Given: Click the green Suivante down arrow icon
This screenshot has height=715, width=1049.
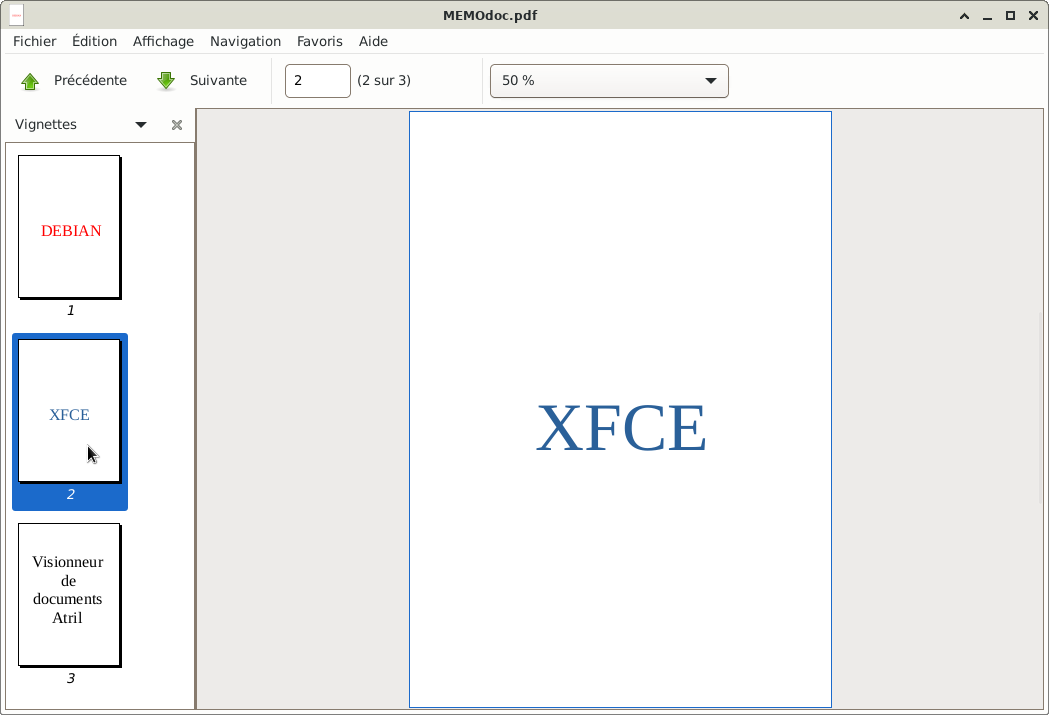Looking at the screenshot, I should [x=166, y=81].
